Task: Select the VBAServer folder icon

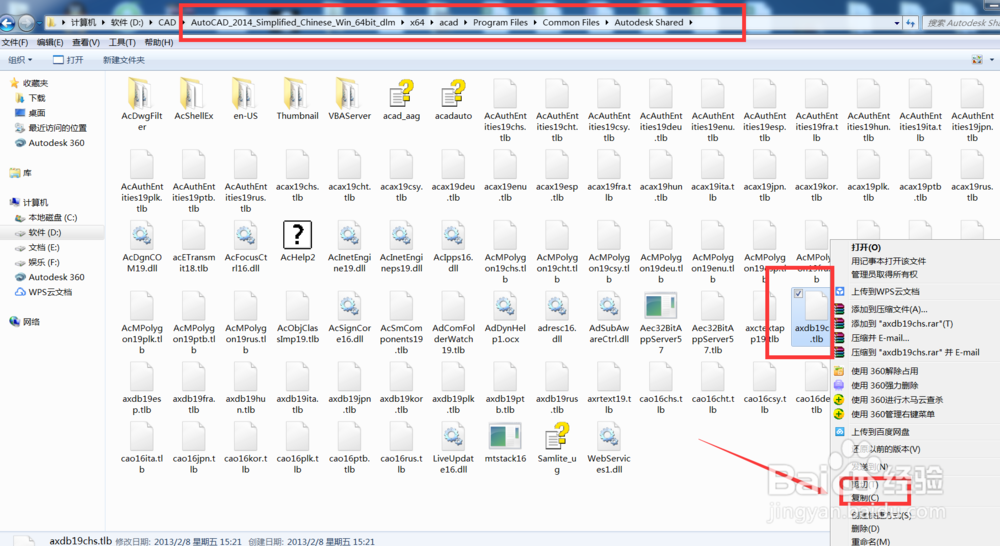Action: click(x=349, y=94)
